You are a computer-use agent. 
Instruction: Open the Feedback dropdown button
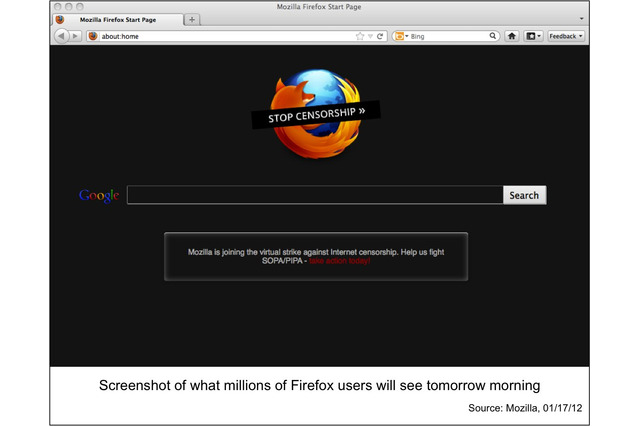point(566,36)
